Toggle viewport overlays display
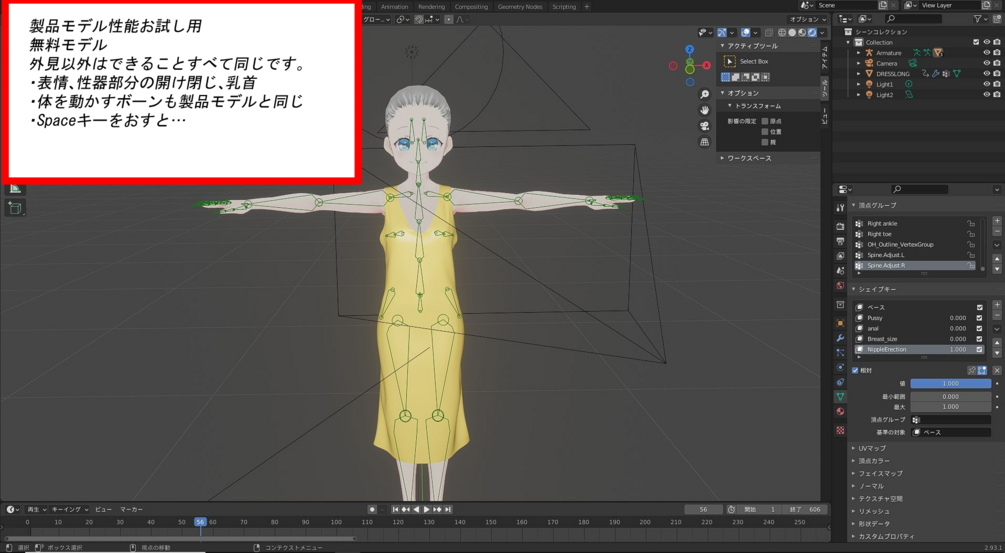Image resolution: width=1005 pixels, height=553 pixels. click(745, 32)
